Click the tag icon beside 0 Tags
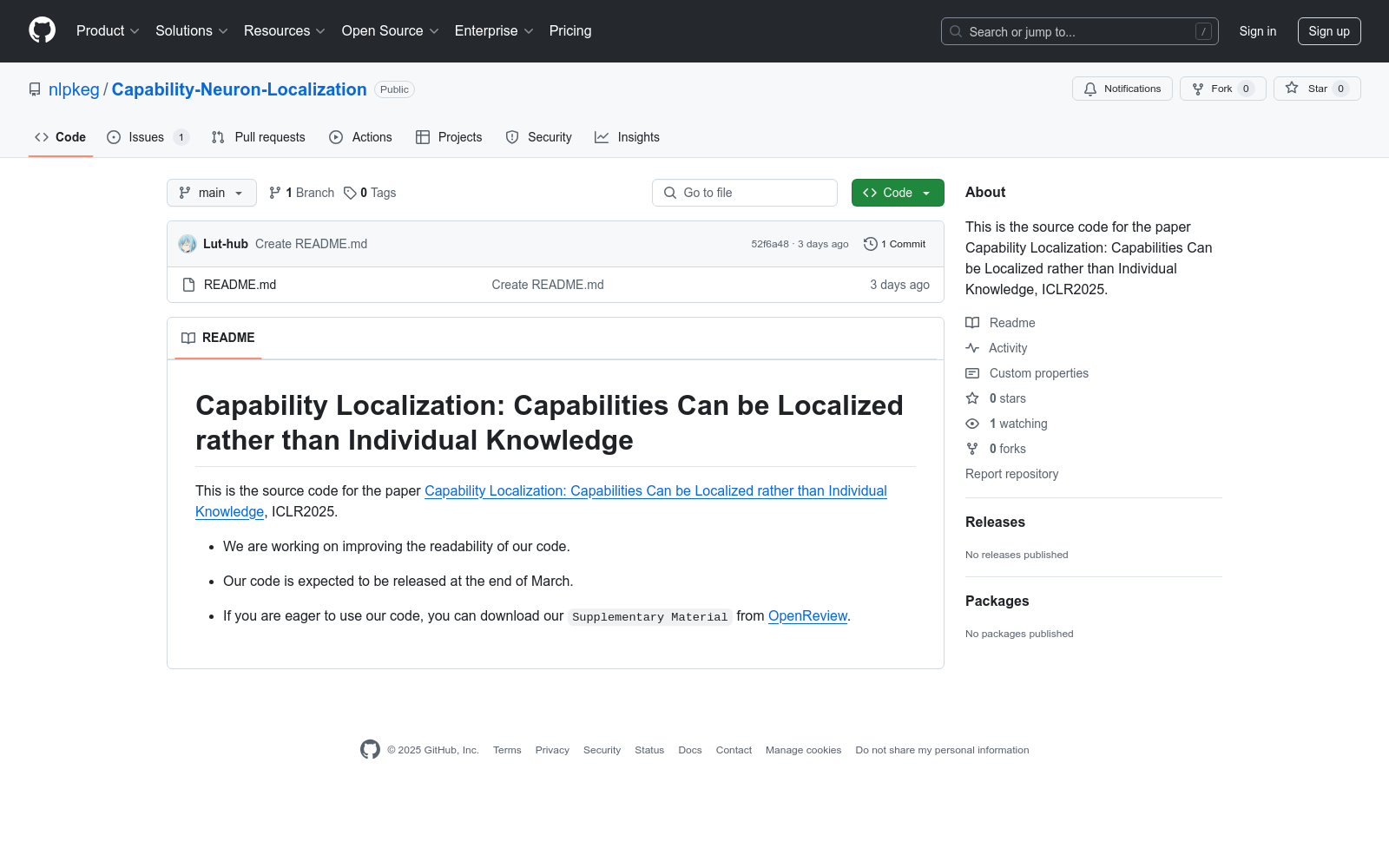Screen dimensions: 1389x868 350,193
